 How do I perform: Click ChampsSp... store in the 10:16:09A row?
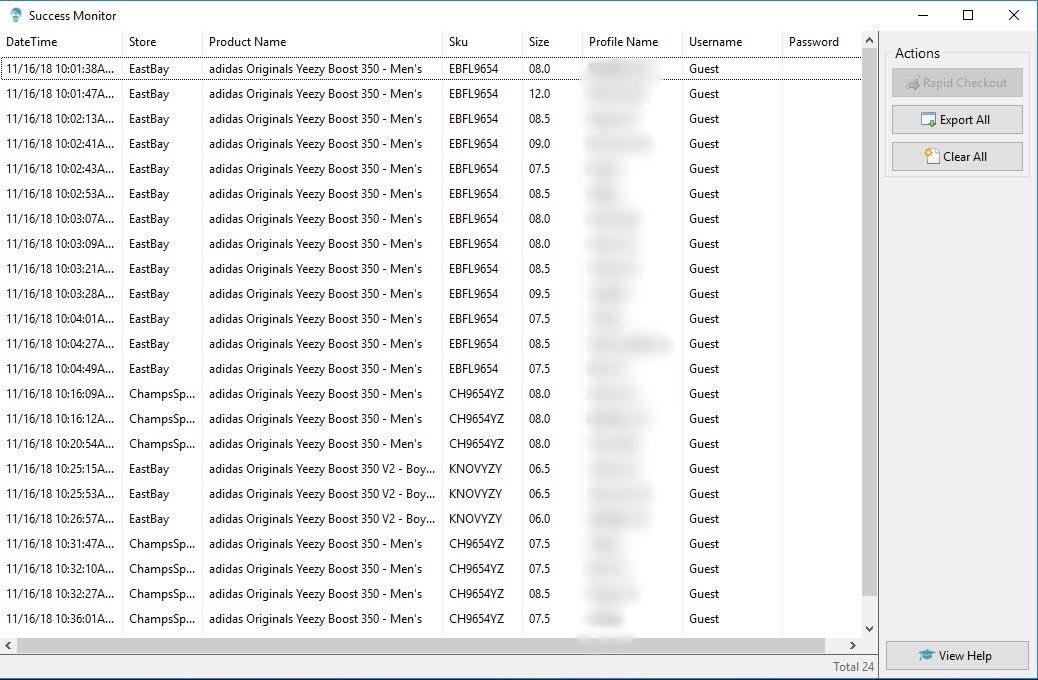(x=162, y=394)
